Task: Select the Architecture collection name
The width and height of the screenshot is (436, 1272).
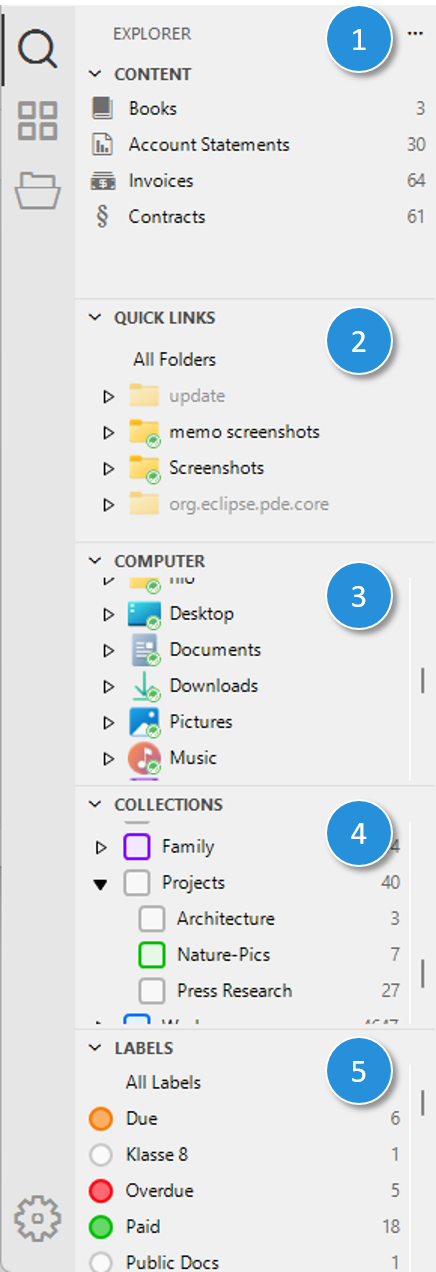Action: pos(225,919)
